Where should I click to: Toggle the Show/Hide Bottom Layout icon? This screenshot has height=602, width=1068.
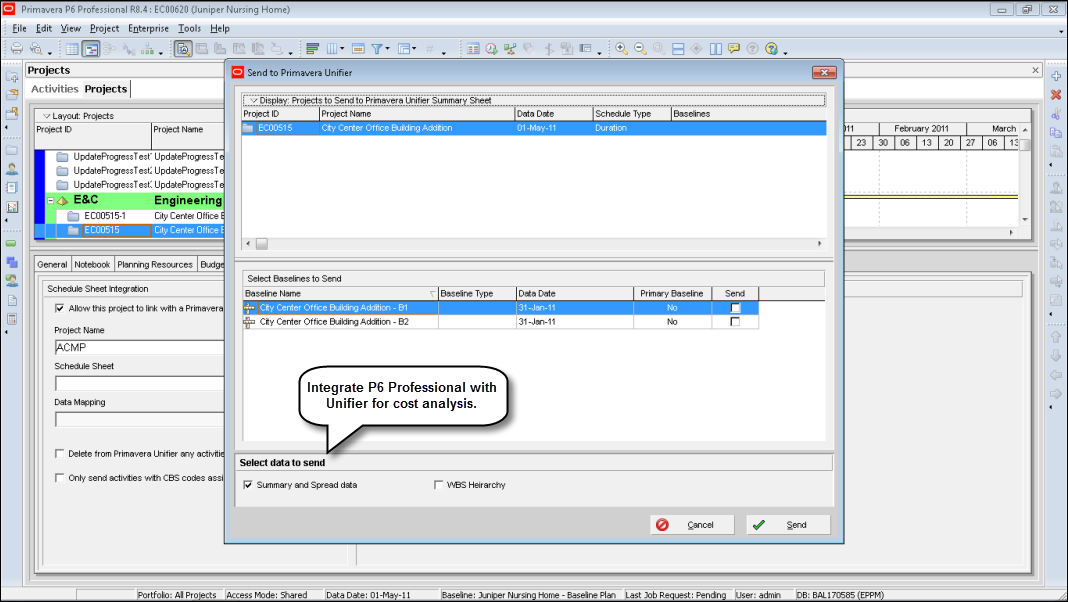(183, 48)
